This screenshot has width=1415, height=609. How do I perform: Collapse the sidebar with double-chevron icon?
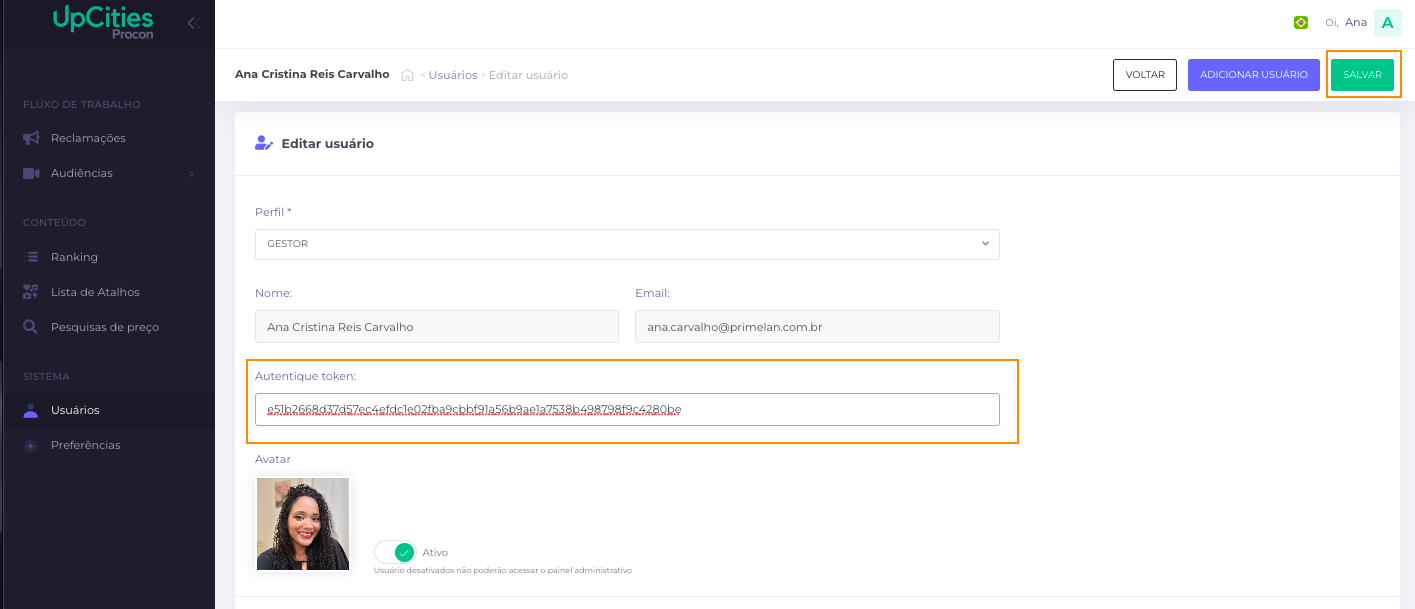(193, 23)
